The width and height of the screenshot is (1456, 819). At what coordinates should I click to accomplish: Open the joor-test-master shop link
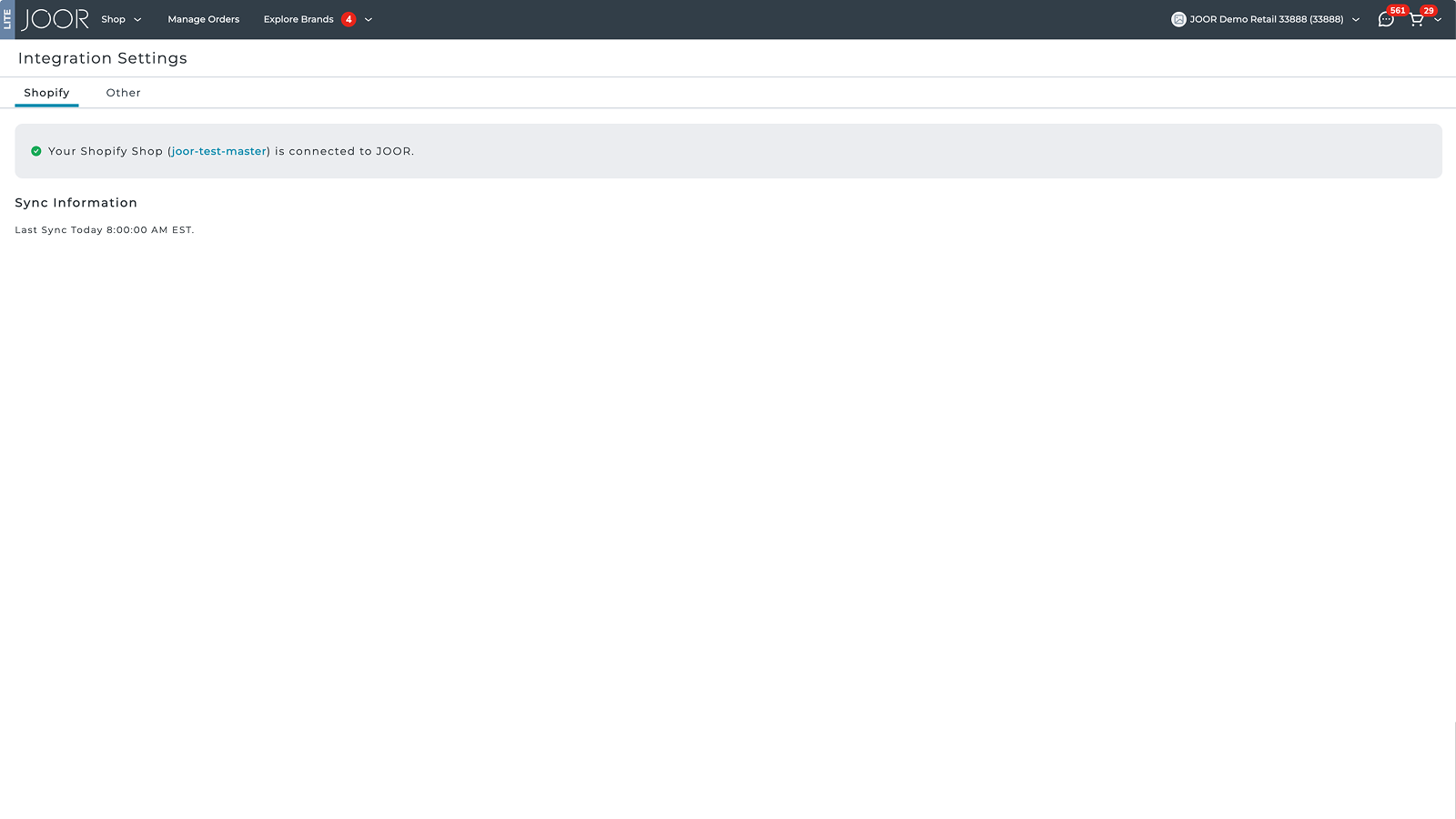click(218, 151)
